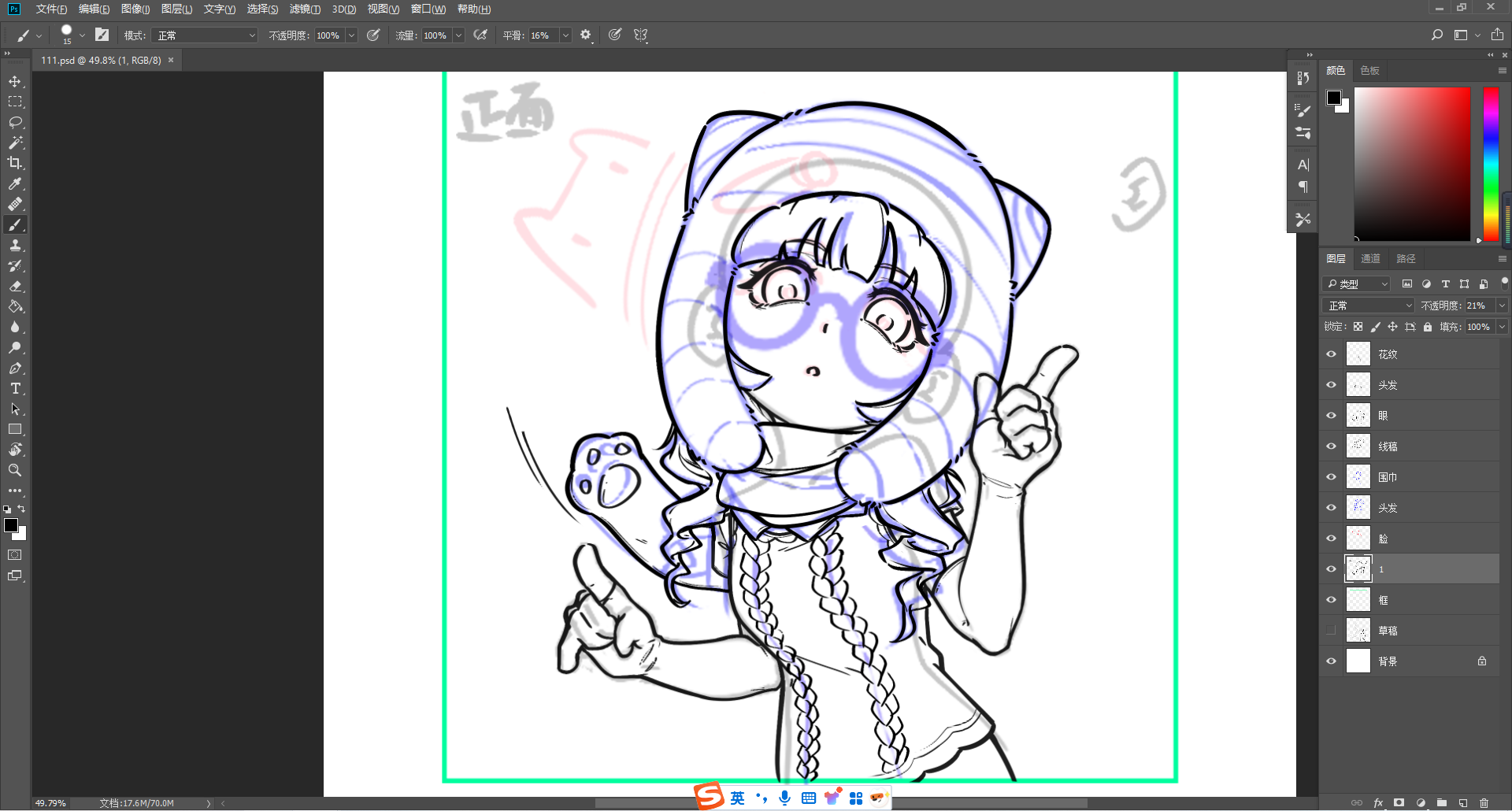Add layer mask from Layers panel bottom

coord(1399,803)
